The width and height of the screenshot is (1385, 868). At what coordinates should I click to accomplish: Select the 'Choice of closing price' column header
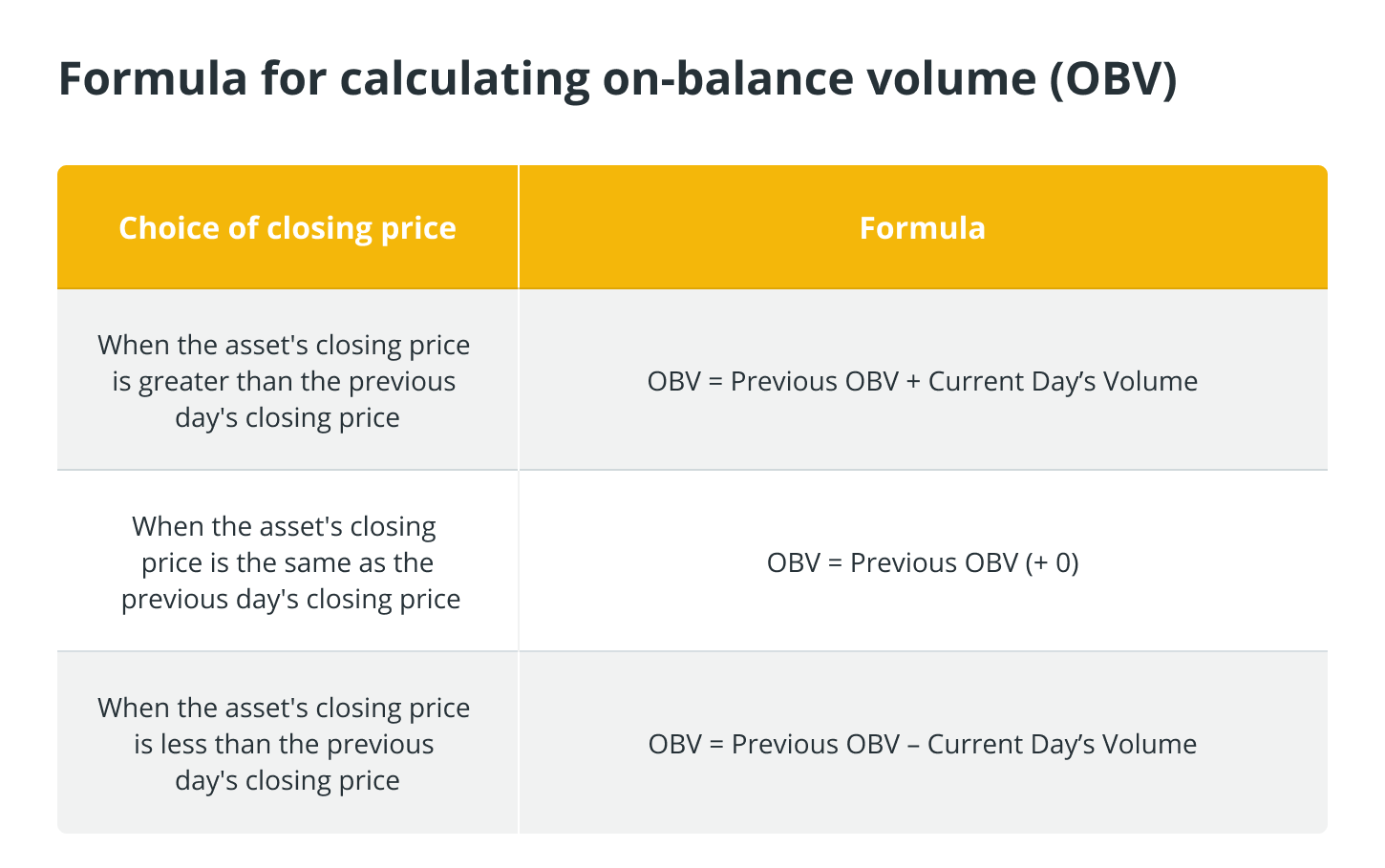[x=288, y=228]
